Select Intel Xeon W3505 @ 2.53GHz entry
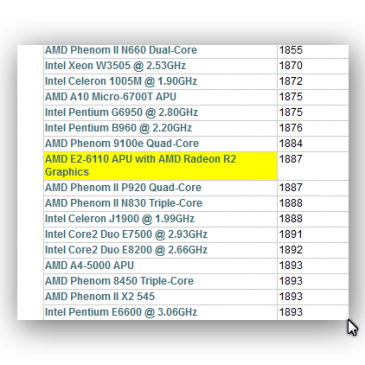Screen dimensions: 365x365 115,65
